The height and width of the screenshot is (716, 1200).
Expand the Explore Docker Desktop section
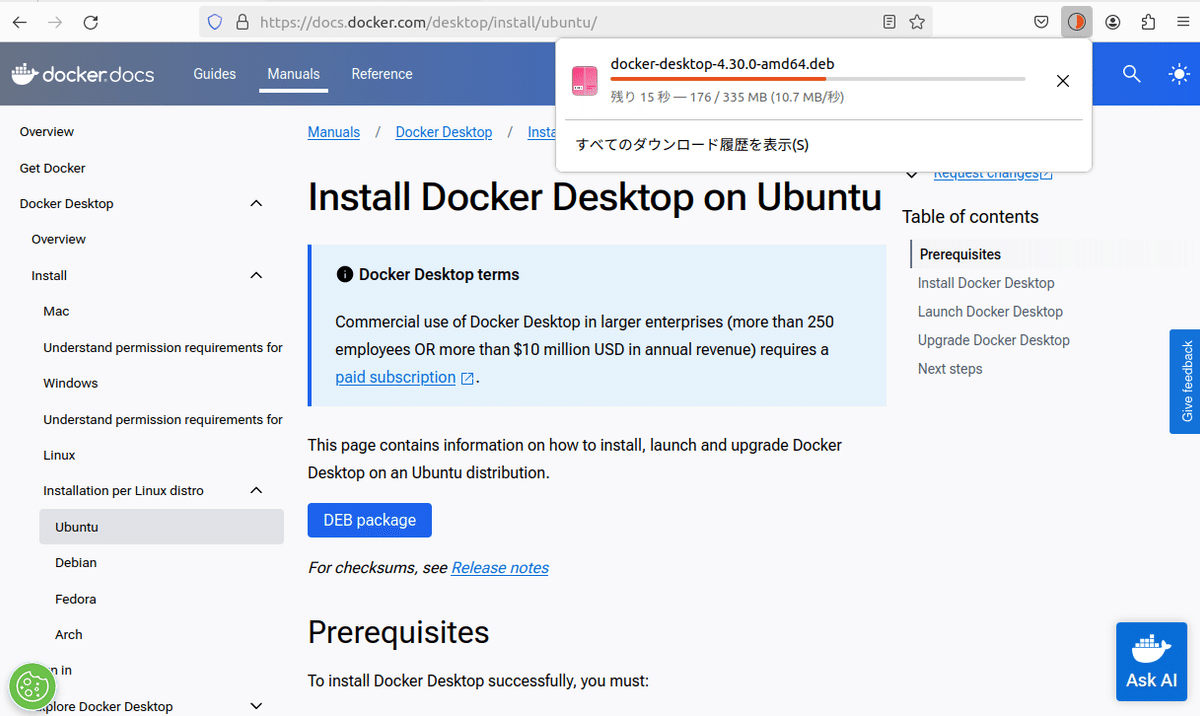(x=256, y=705)
